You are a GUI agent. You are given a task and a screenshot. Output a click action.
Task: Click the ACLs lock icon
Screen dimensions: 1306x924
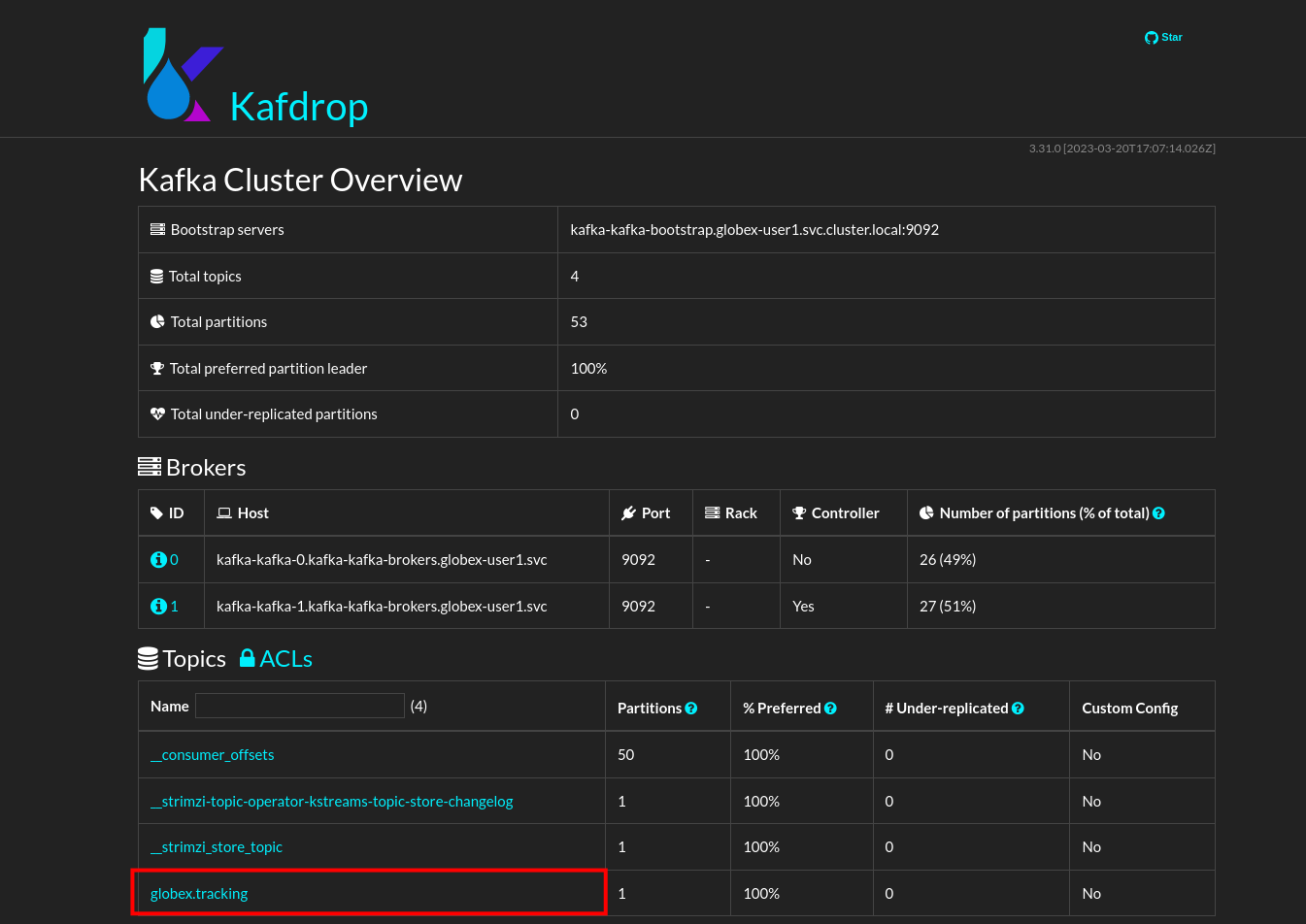click(248, 658)
